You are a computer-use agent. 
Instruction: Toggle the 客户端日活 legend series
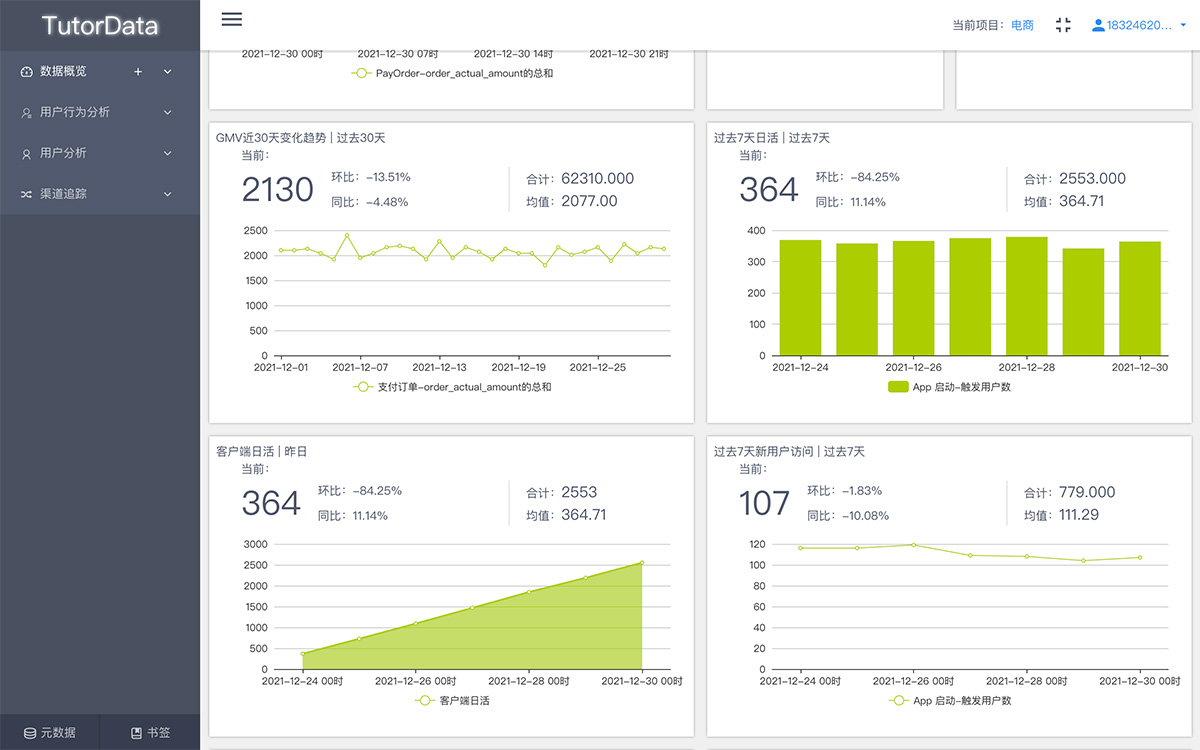[x=452, y=701]
